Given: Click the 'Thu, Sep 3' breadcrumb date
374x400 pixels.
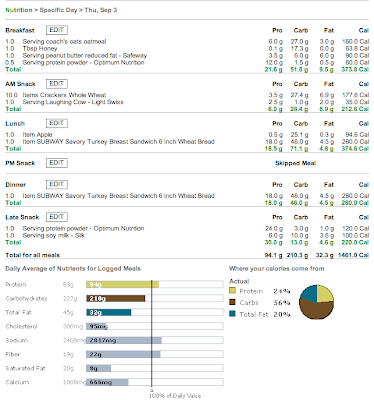Looking at the screenshot, I should [x=101, y=10].
